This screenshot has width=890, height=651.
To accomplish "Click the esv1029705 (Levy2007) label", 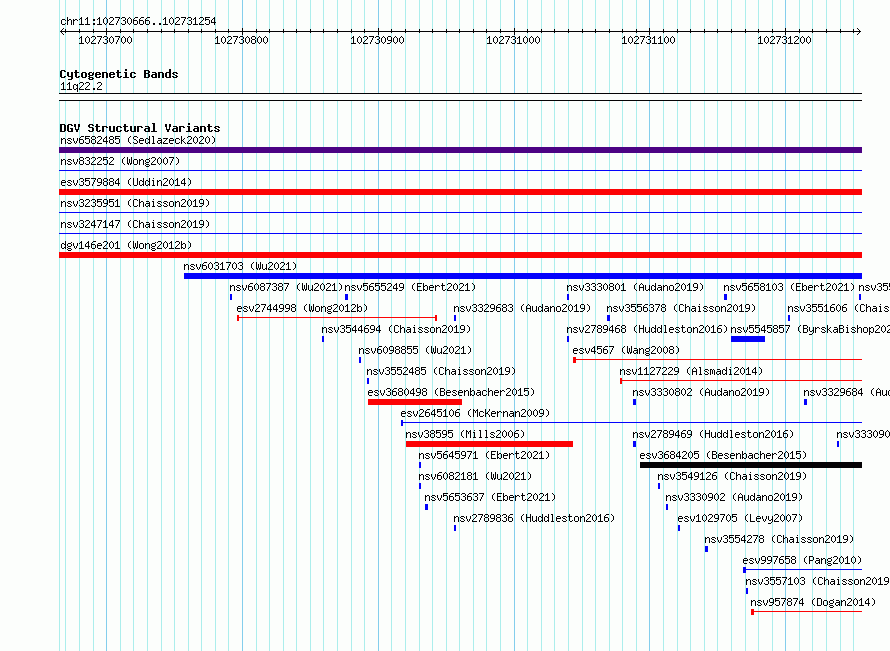I will [x=740, y=518].
